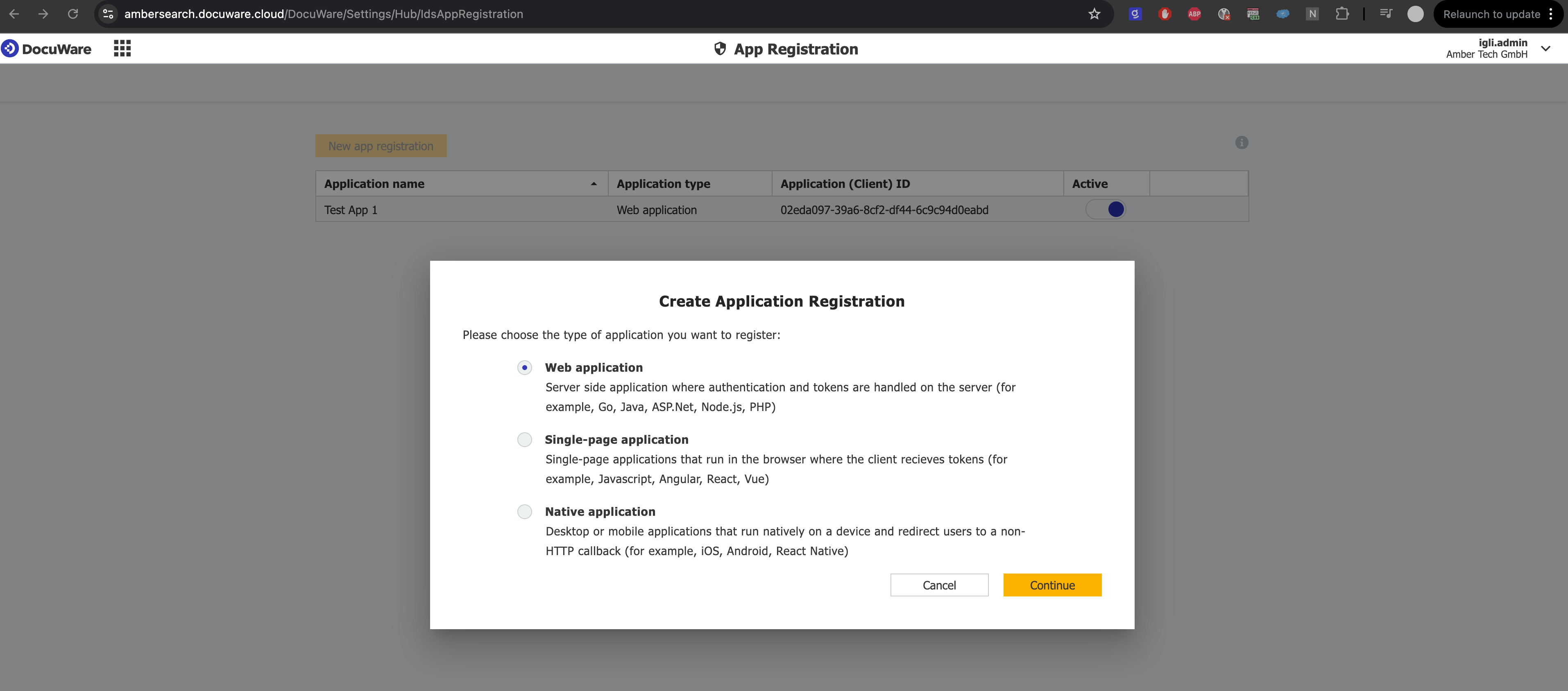This screenshot has height=691, width=1568.
Task: Click the New app registration button
Action: point(381,146)
